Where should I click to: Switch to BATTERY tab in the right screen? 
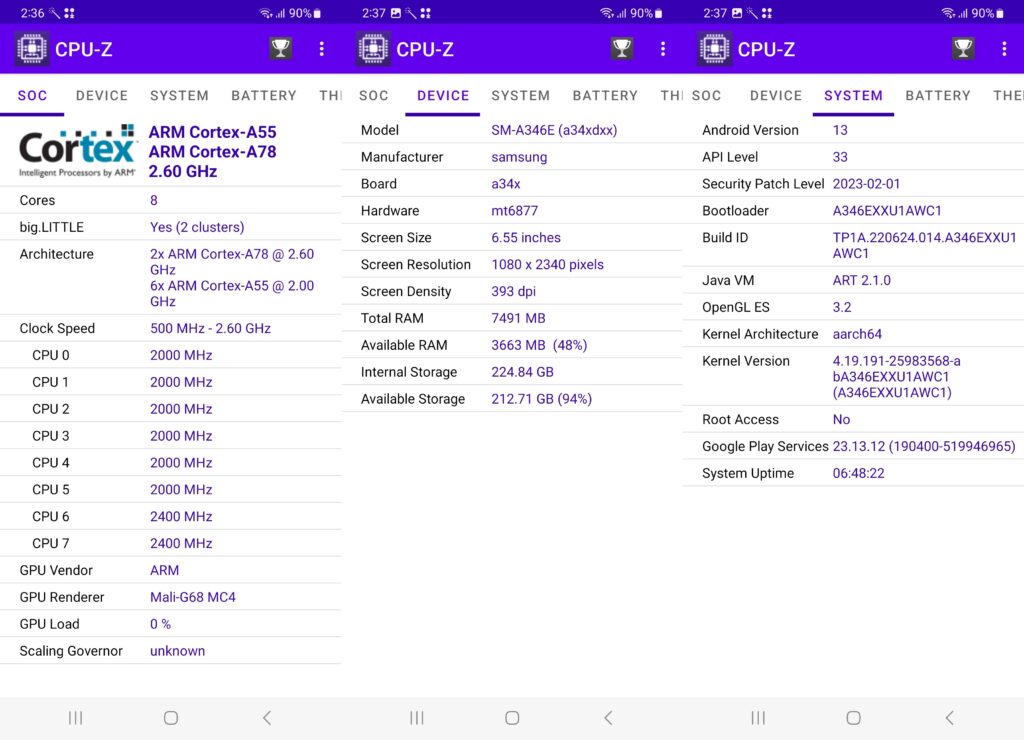(x=938, y=96)
